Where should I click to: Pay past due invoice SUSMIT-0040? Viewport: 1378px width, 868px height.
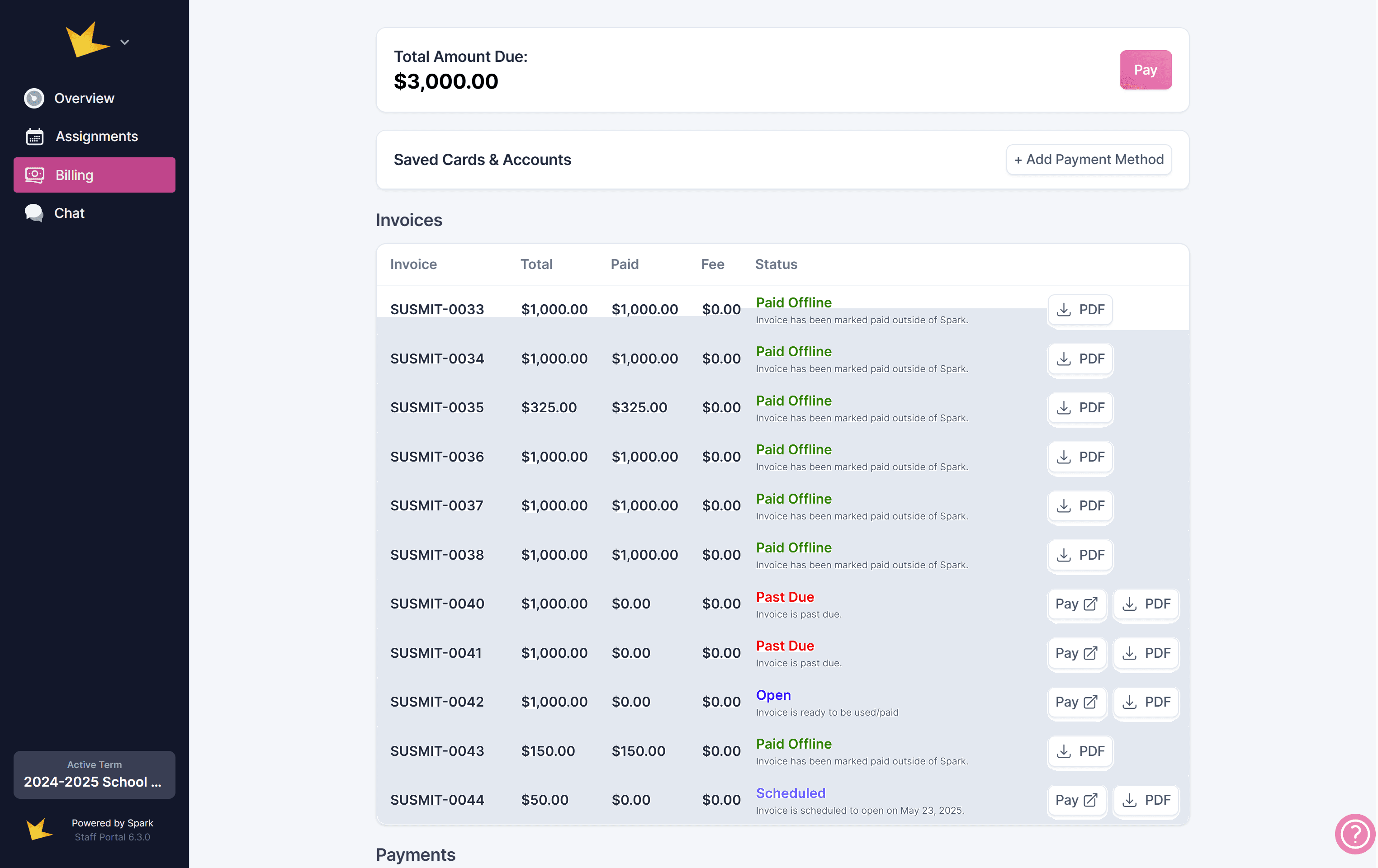pos(1076,604)
